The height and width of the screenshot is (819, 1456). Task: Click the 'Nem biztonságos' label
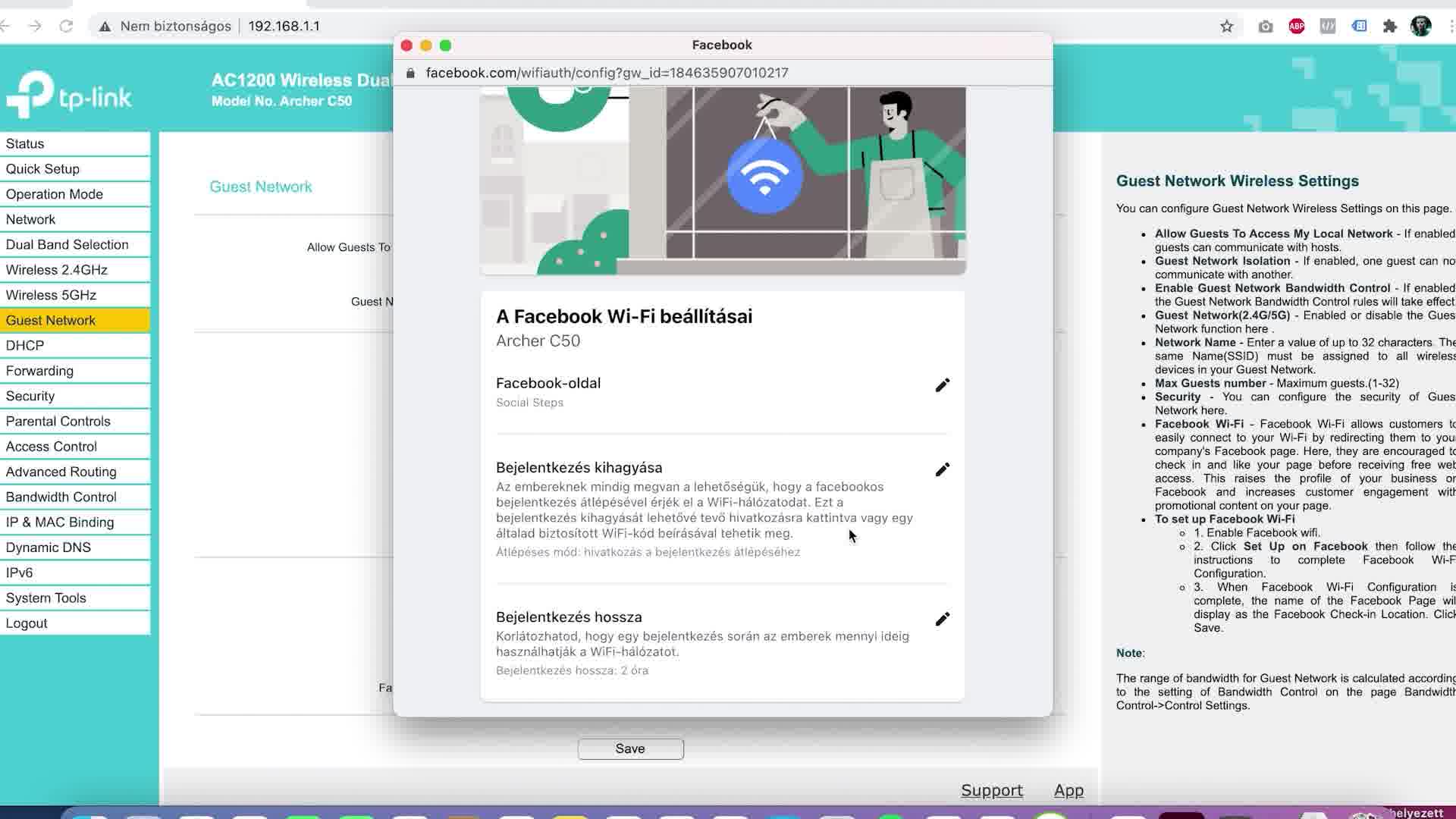click(x=175, y=27)
